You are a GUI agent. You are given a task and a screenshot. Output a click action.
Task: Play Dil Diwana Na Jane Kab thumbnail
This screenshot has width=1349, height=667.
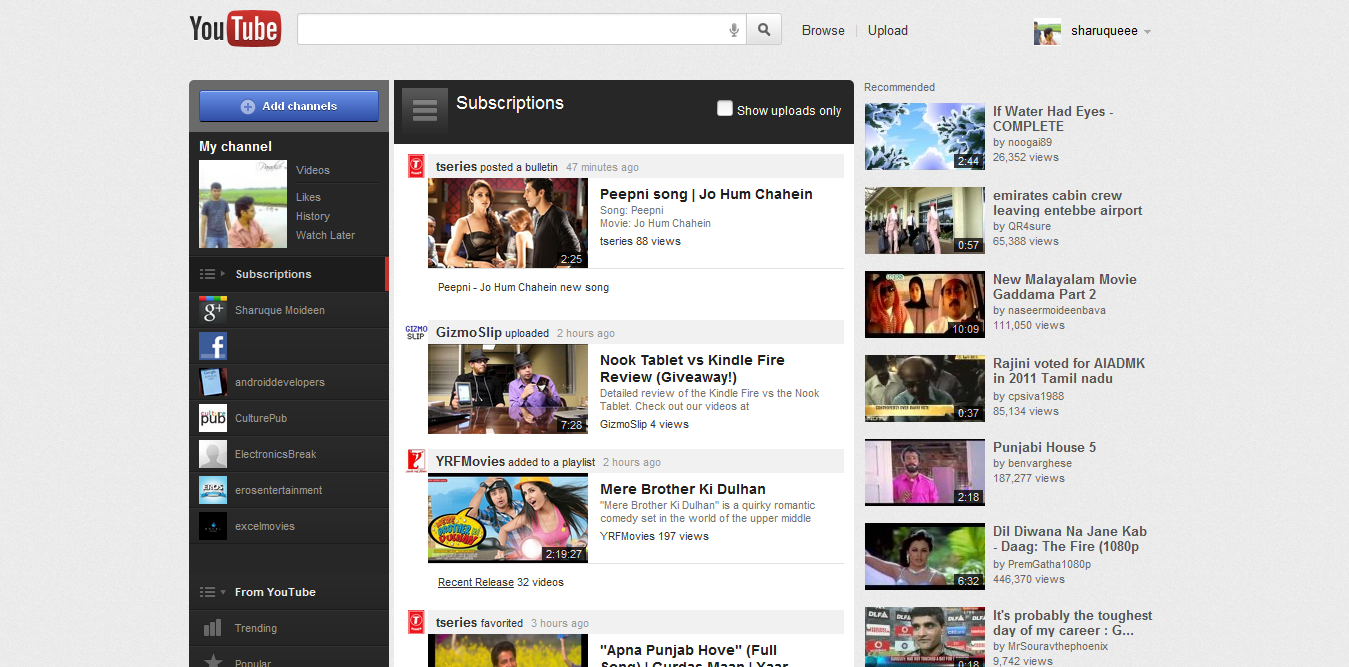pos(925,556)
